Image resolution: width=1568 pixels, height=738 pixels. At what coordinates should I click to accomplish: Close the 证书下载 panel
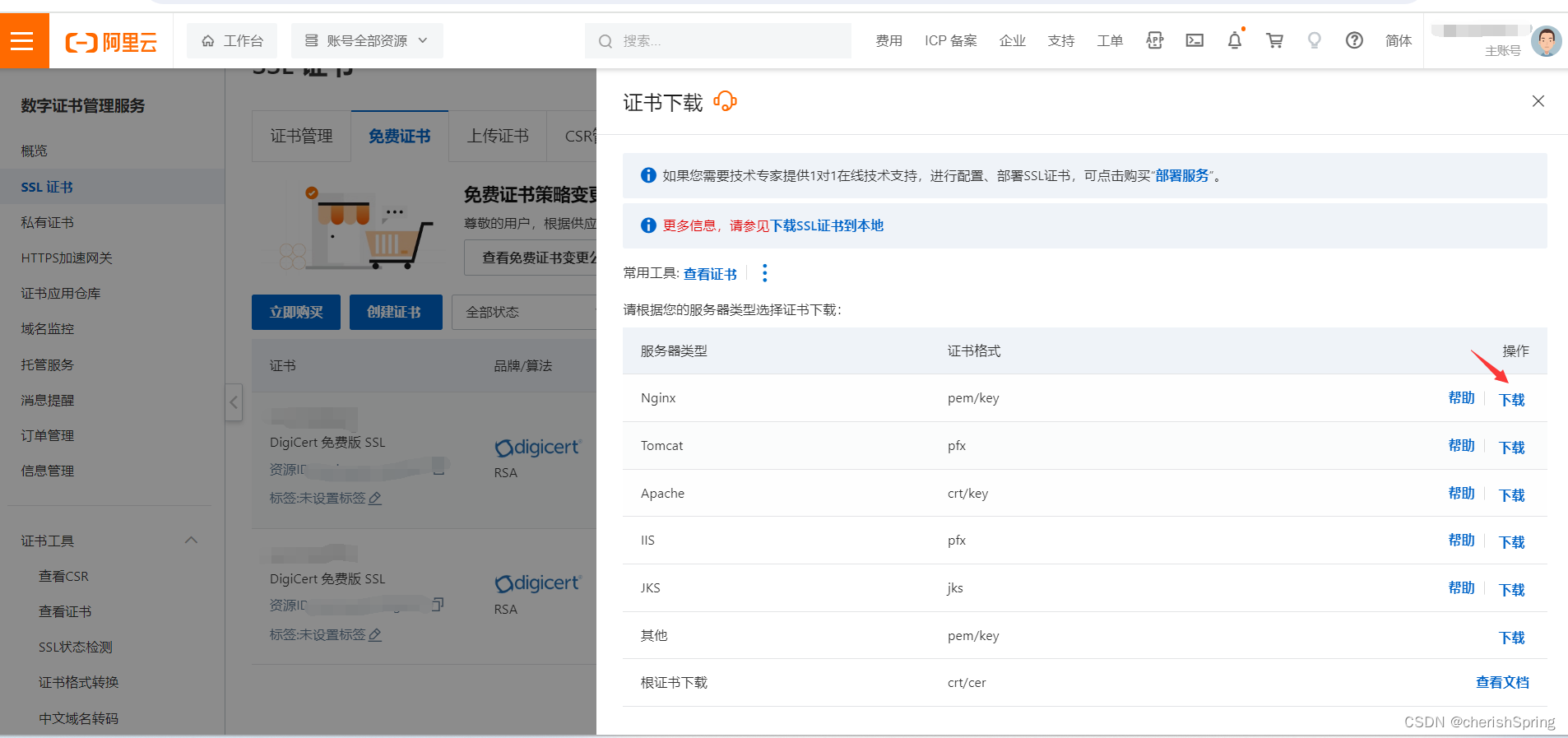1538,101
